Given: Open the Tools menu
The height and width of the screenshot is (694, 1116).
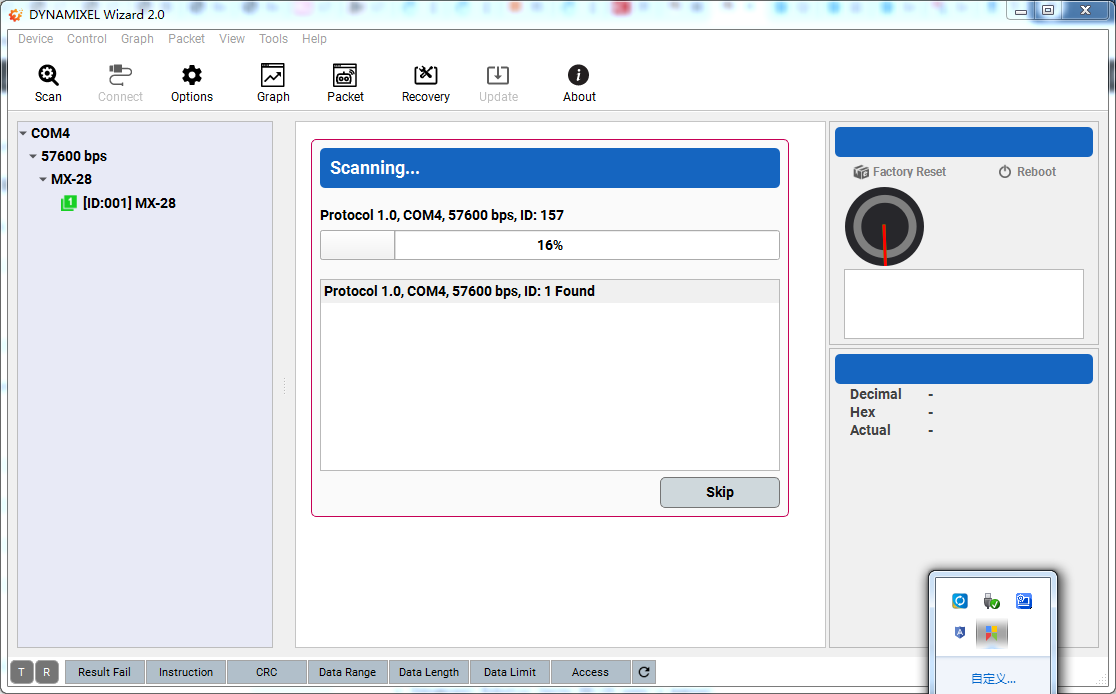Looking at the screenshot, I should pyautogui.click(x=273, y=39).
